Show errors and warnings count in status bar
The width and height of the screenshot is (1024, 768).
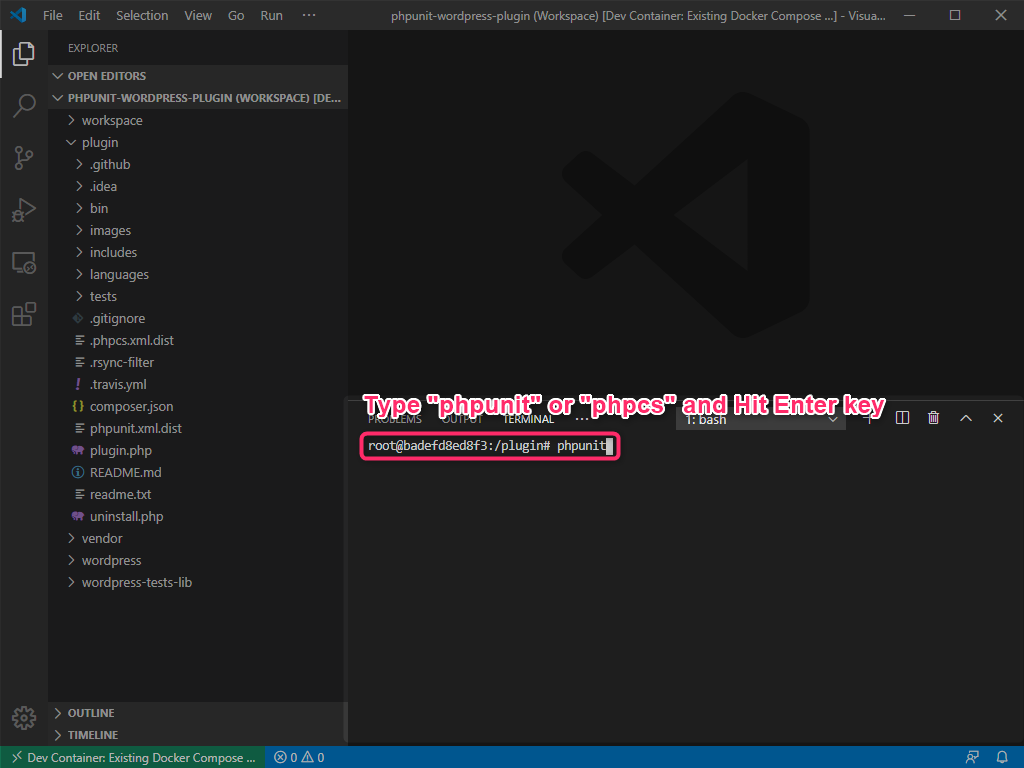(x=299, y=757)
